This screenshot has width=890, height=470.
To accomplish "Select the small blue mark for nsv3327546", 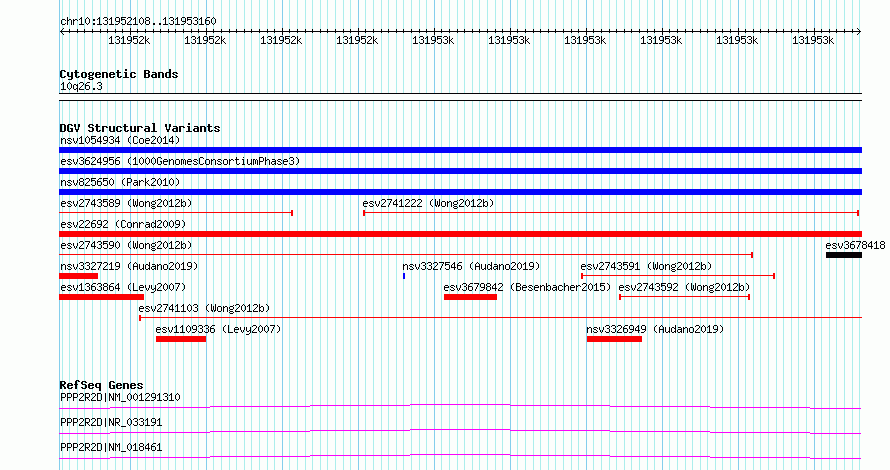I will coord(404,276).
